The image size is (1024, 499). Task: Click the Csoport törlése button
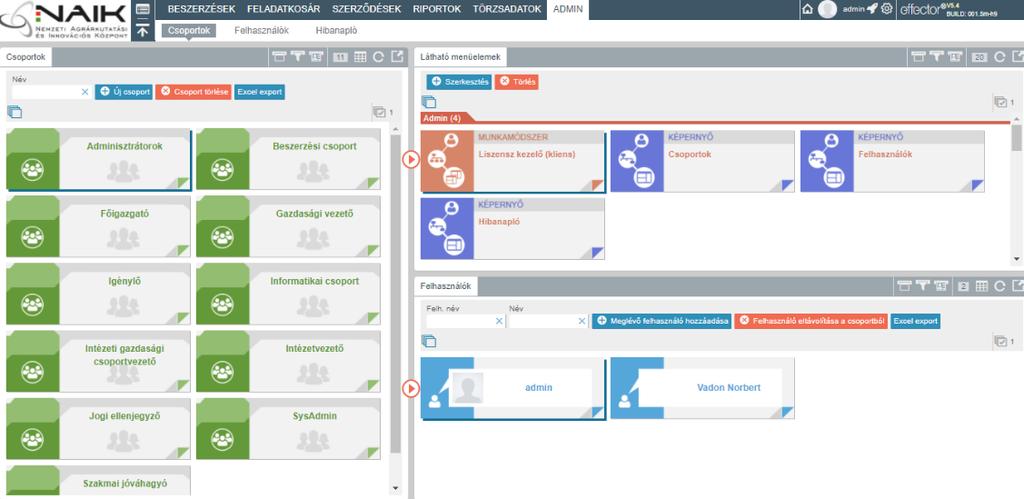[x=193, y=92]
